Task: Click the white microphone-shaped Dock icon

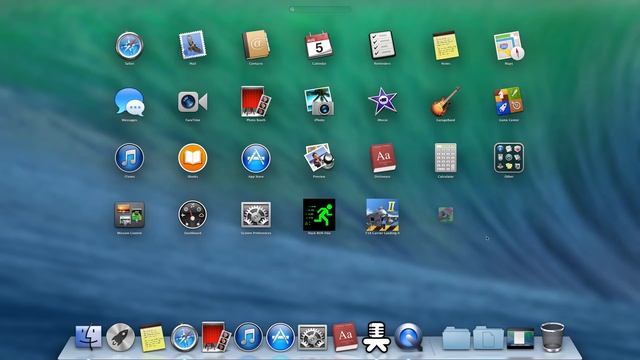Action: pos(377,338)
